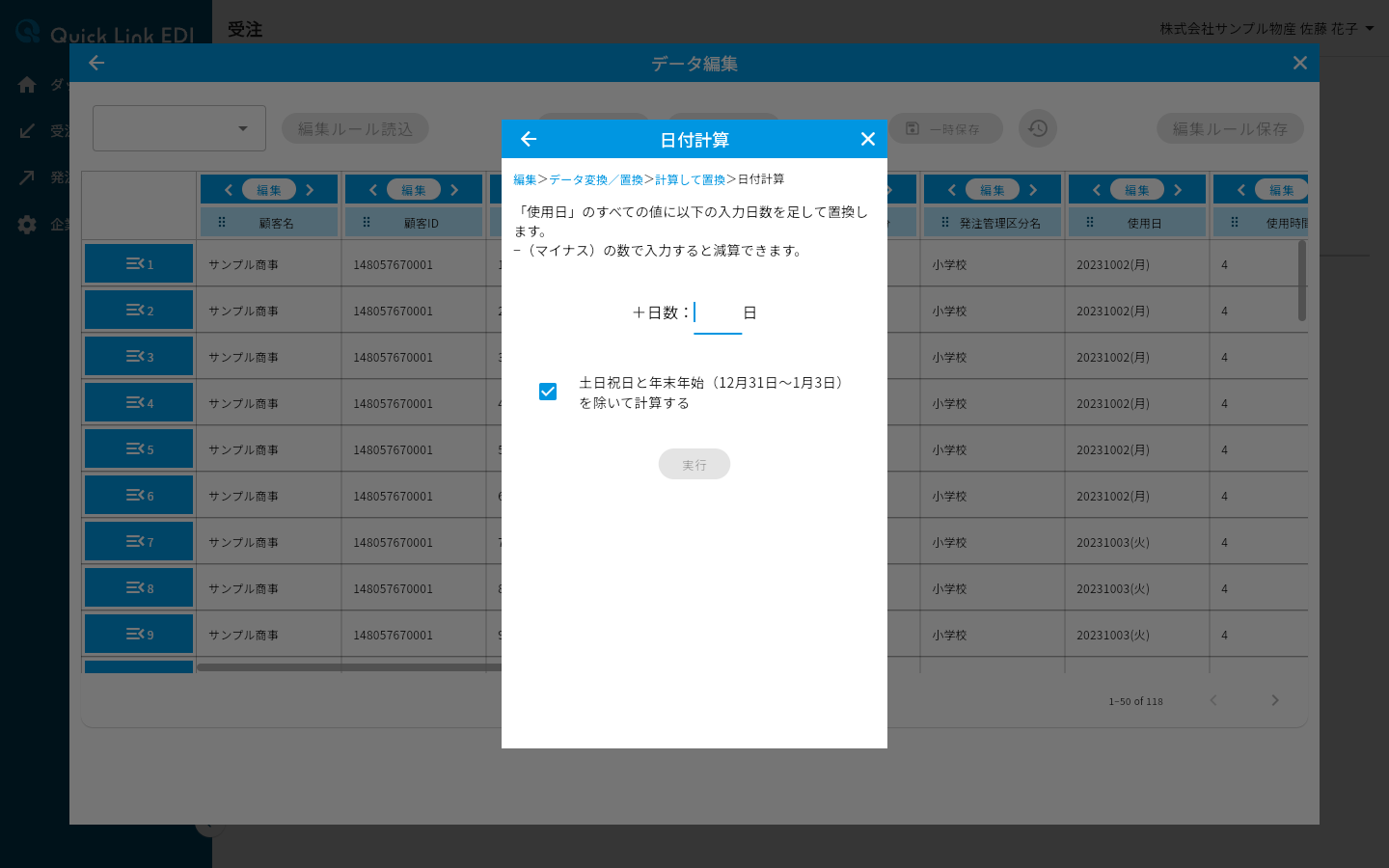Open the row 7 menu button

pyautogui.click(x=139, y=541)
